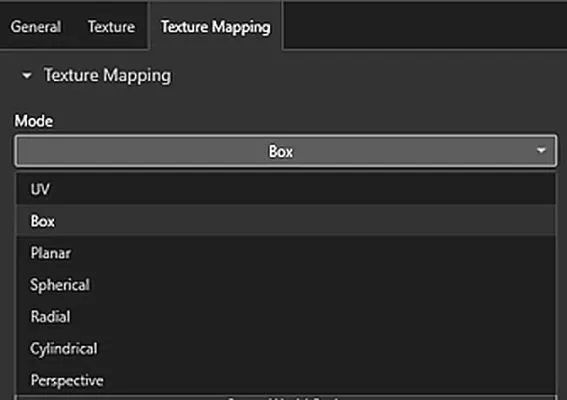Click the Mode field label
This screenshot has height=400, width=567.
click(x=34, y=121)
